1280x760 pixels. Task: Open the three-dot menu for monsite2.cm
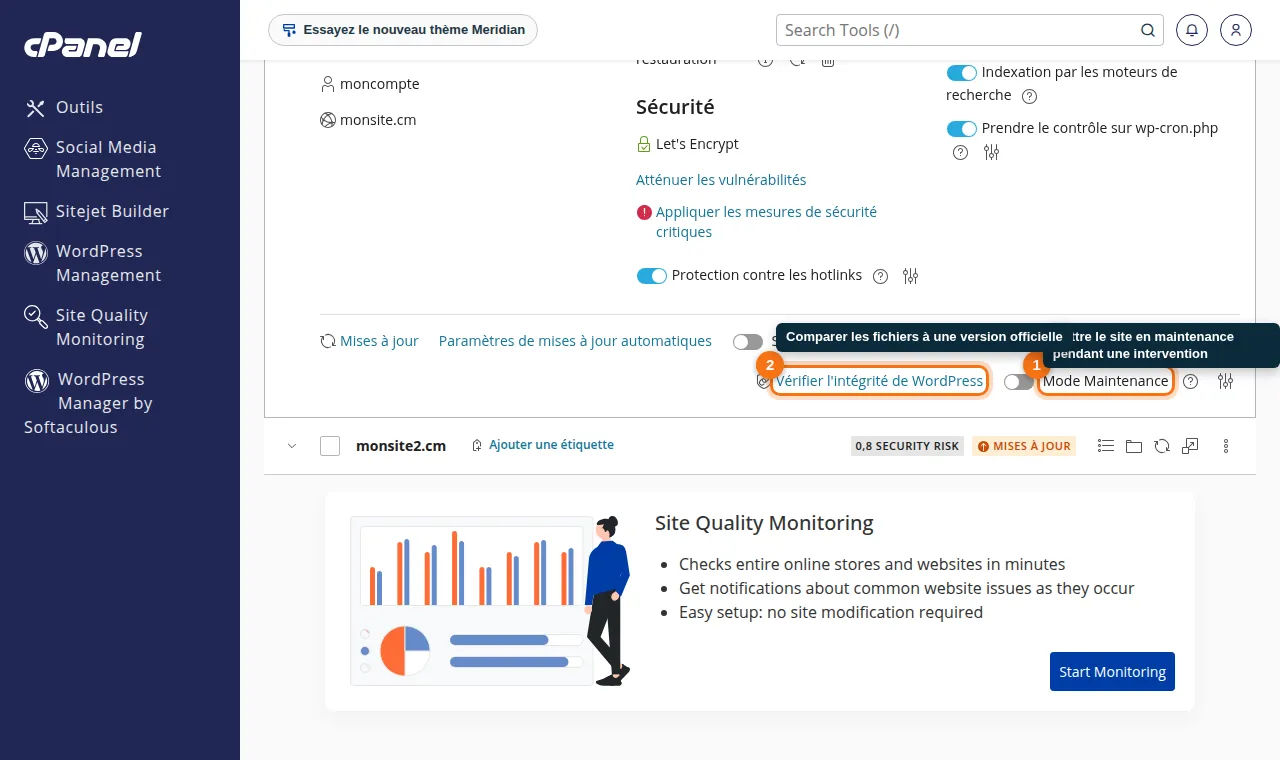[x=1226, y=446]
